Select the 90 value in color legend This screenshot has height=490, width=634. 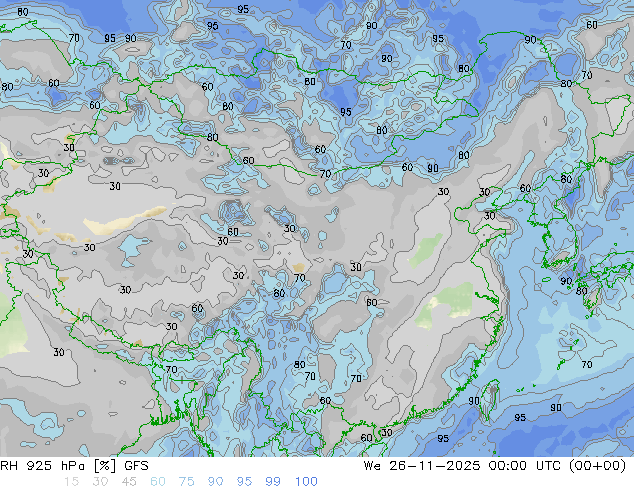[216, 482]
